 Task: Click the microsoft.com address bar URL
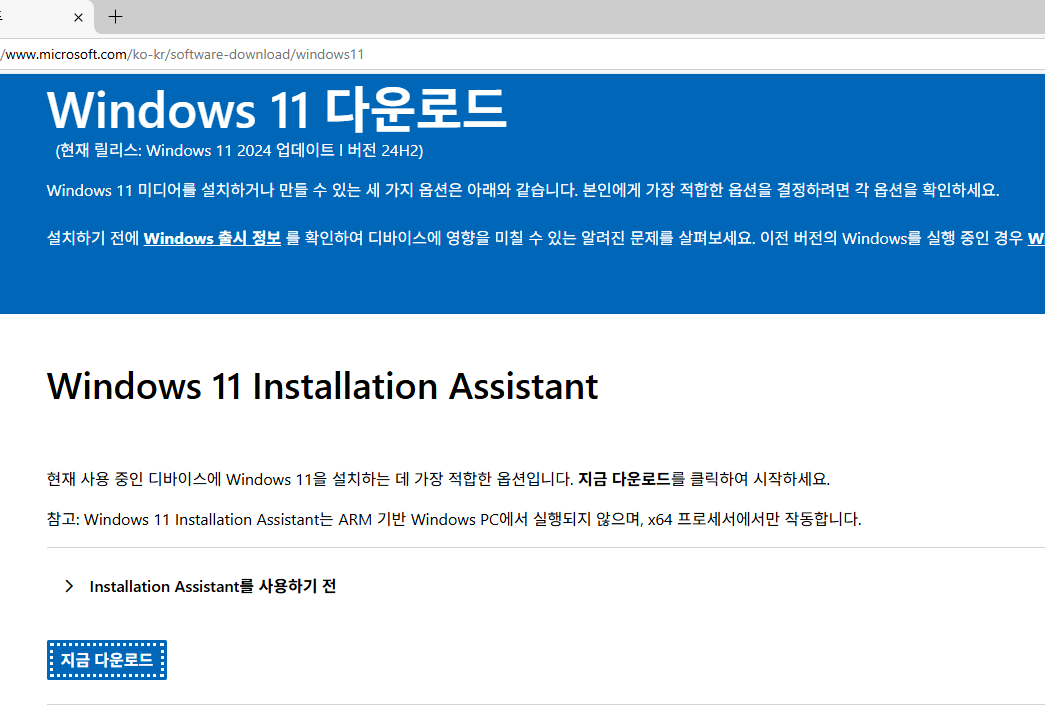(183, 55)
